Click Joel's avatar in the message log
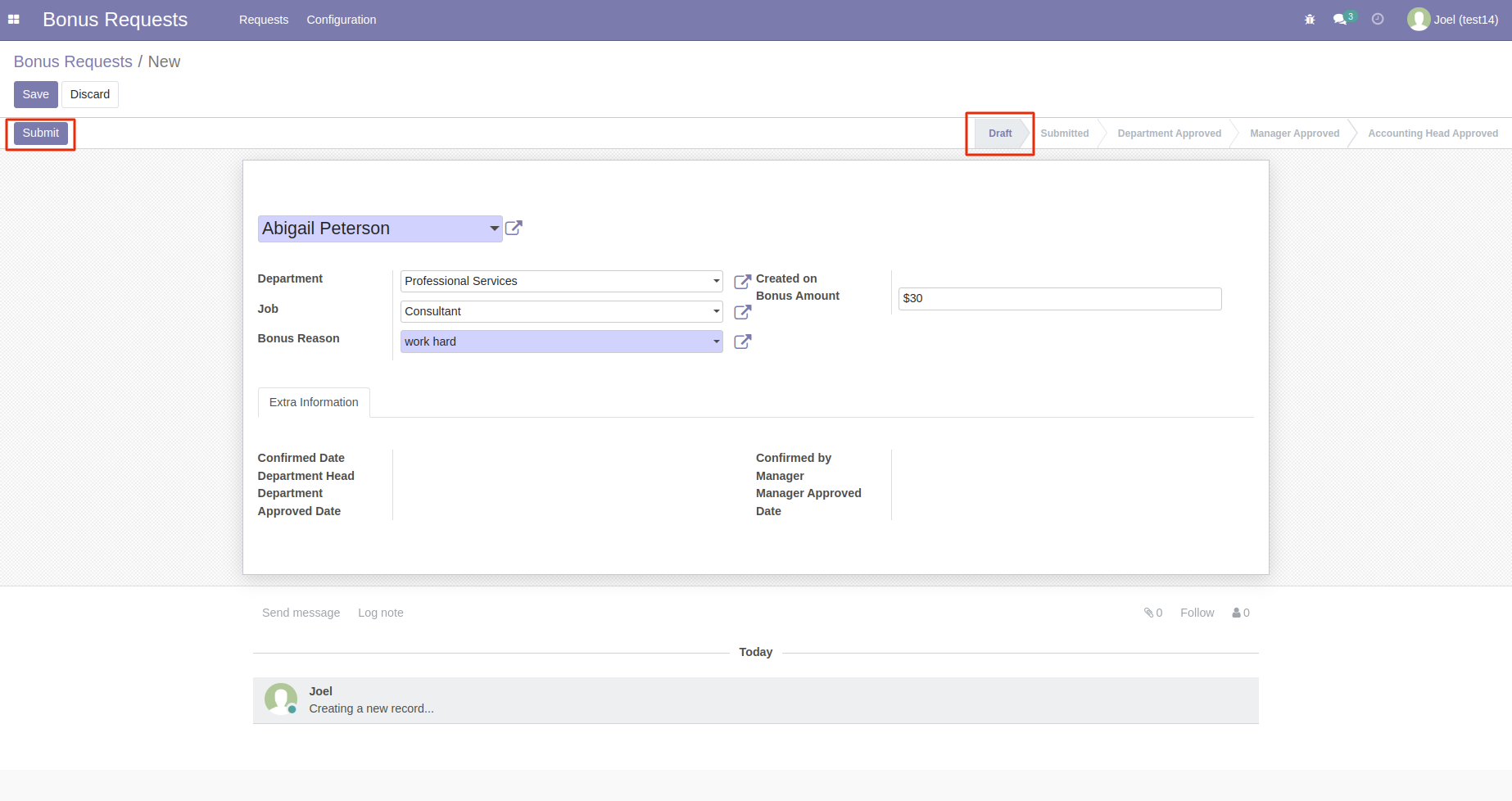 281,699
